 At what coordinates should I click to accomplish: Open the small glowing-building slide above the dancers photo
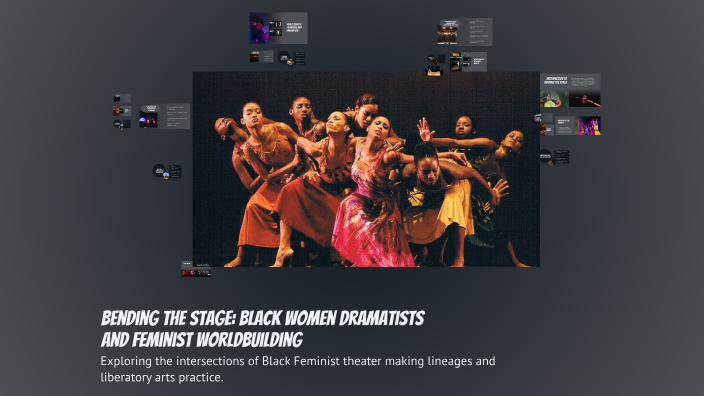point(434,71)
